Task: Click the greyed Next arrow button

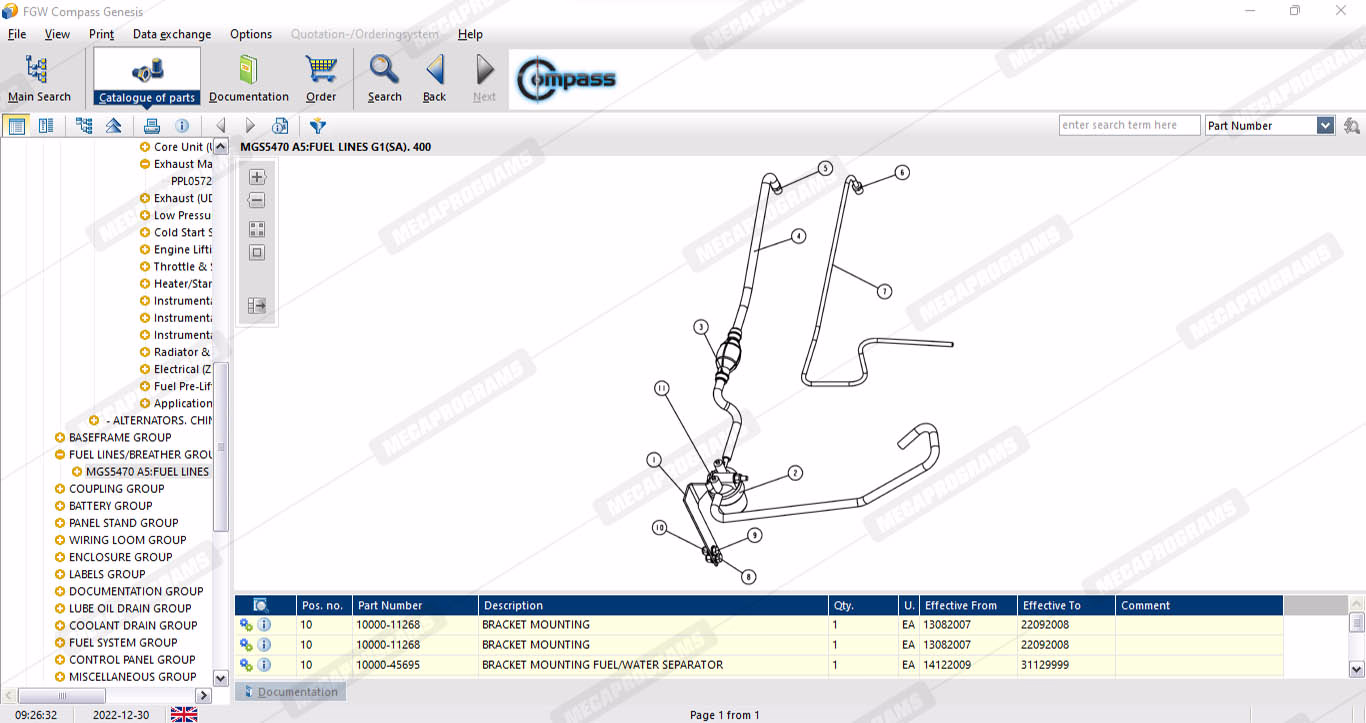Action: 485,79
